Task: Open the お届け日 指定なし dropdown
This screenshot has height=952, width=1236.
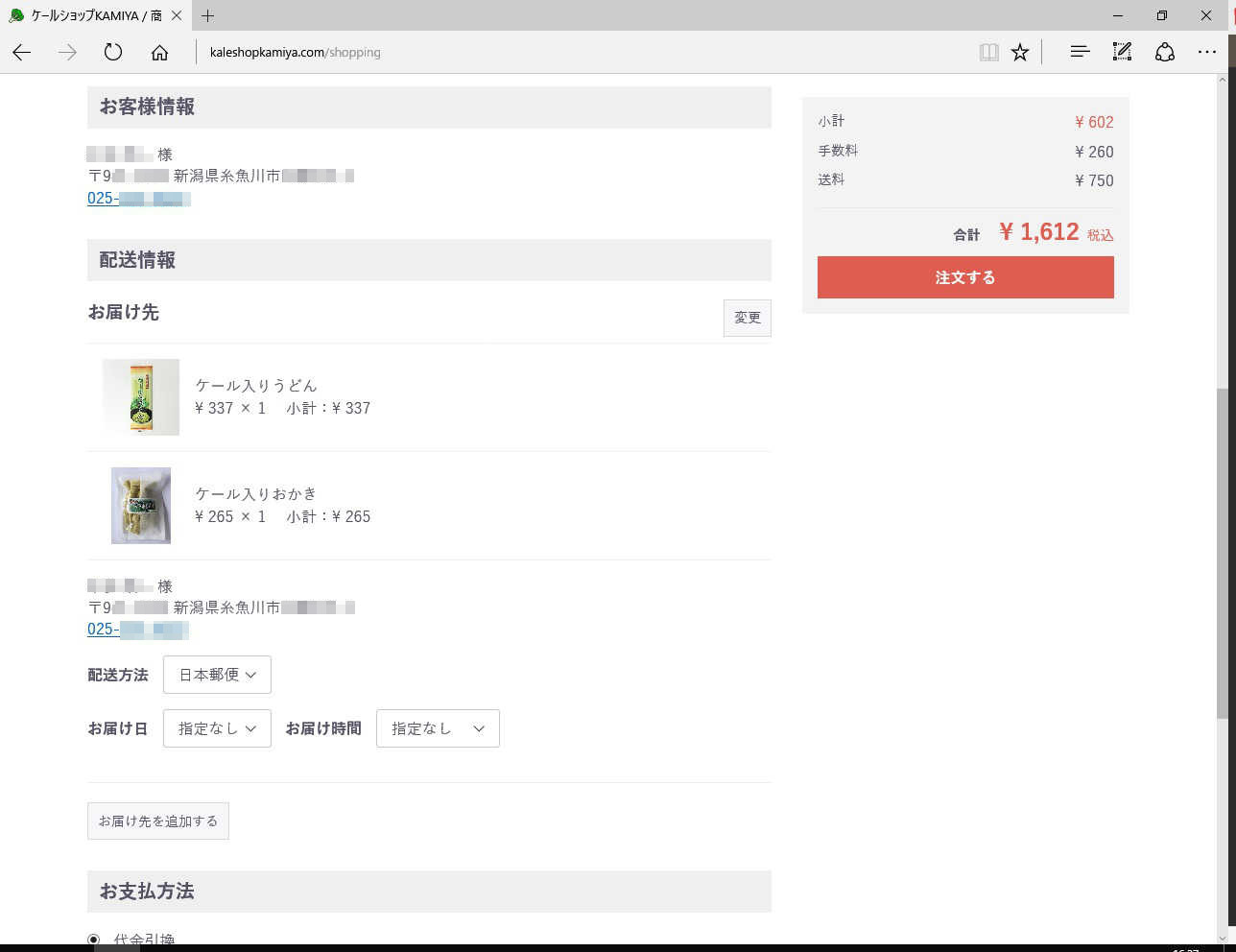Action: click(x=217, y=728)
